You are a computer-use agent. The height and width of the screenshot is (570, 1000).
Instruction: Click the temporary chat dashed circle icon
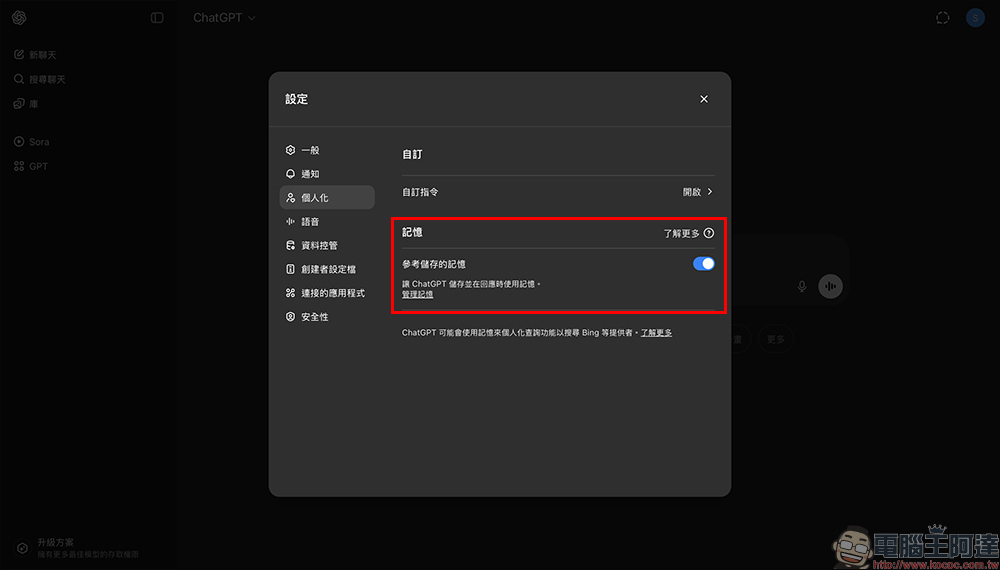pos(943,18)
